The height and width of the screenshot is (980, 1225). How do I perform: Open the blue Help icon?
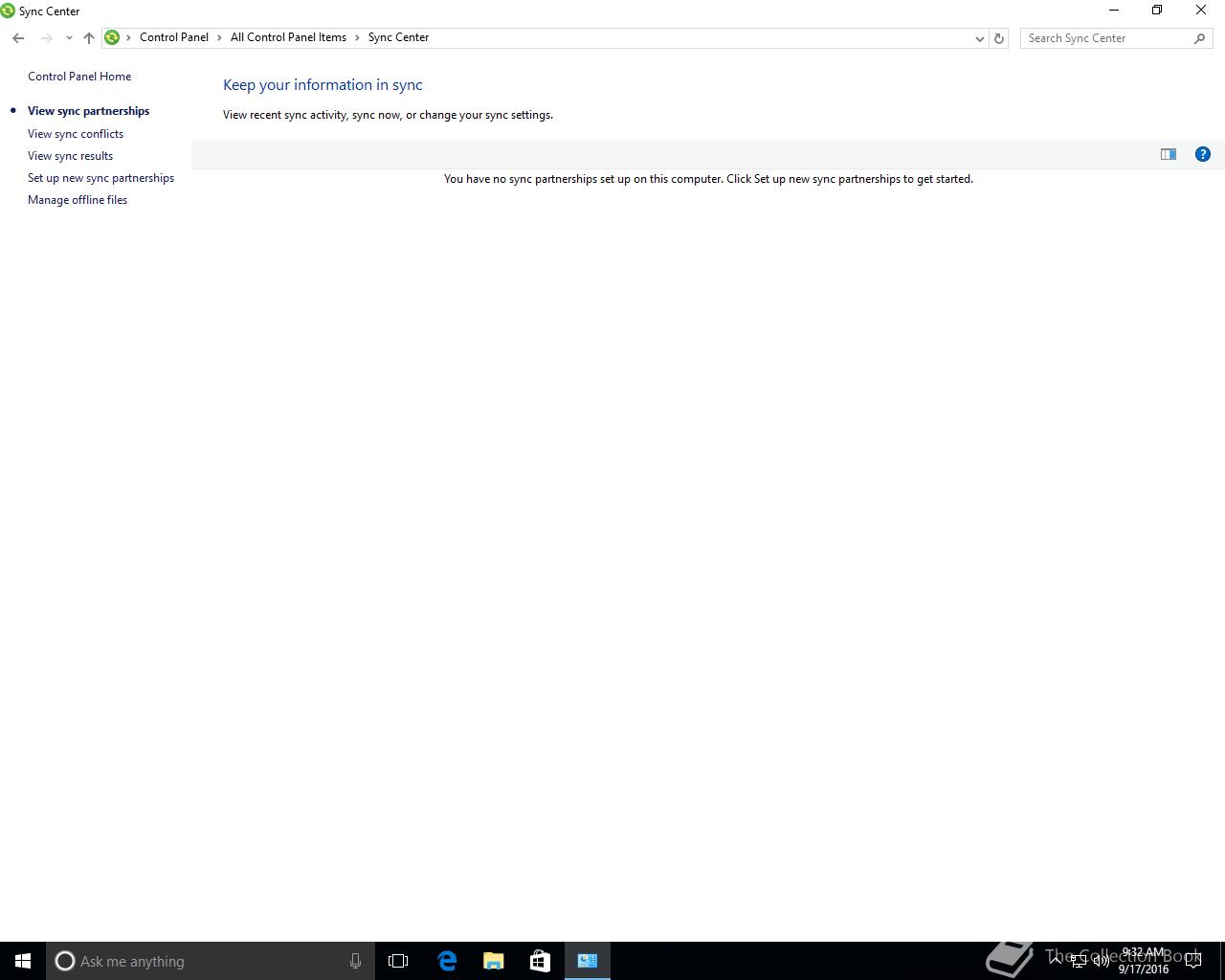click(x=1203, y=154)
